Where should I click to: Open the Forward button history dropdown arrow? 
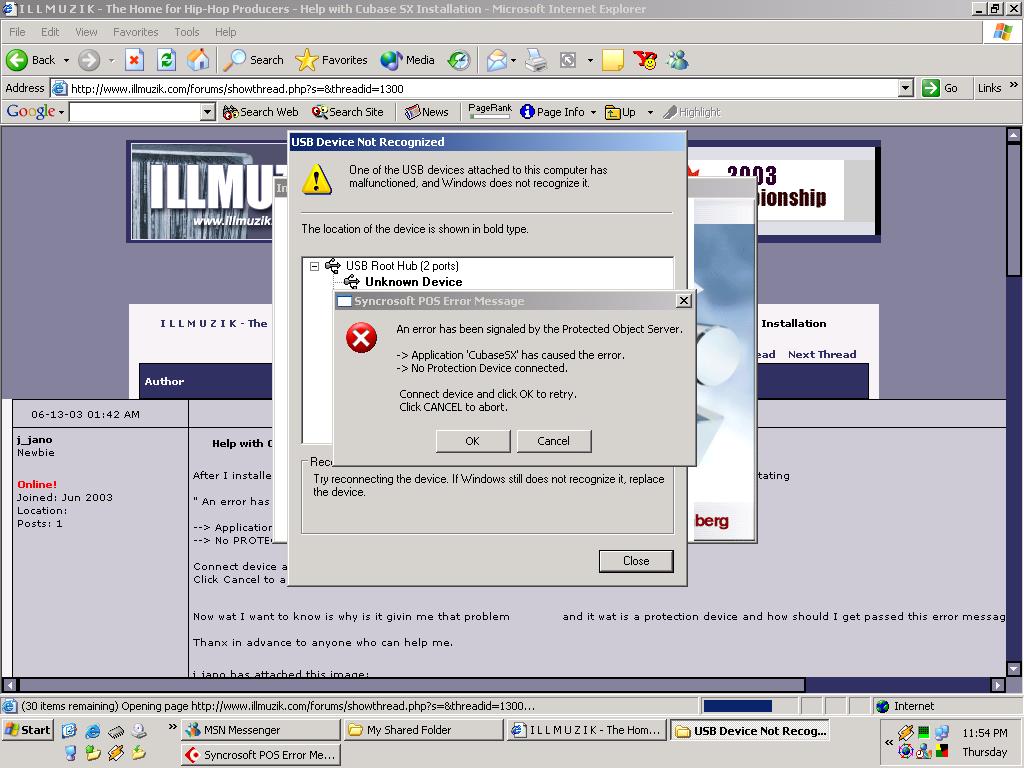pyautogui.click(x=111, y=60)
